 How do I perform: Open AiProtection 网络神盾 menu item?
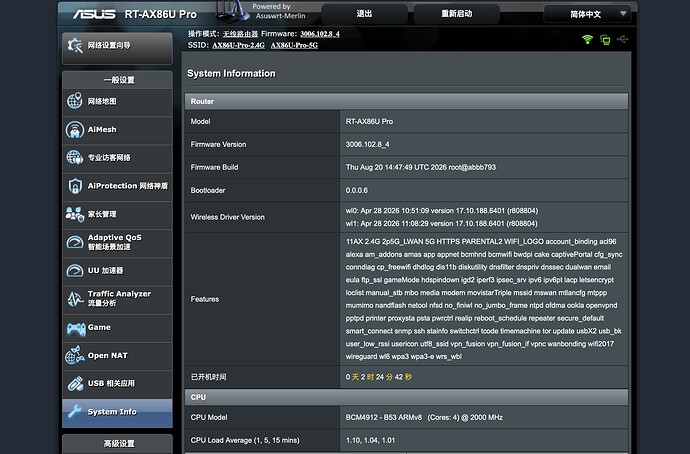click(x=117, y=186)
